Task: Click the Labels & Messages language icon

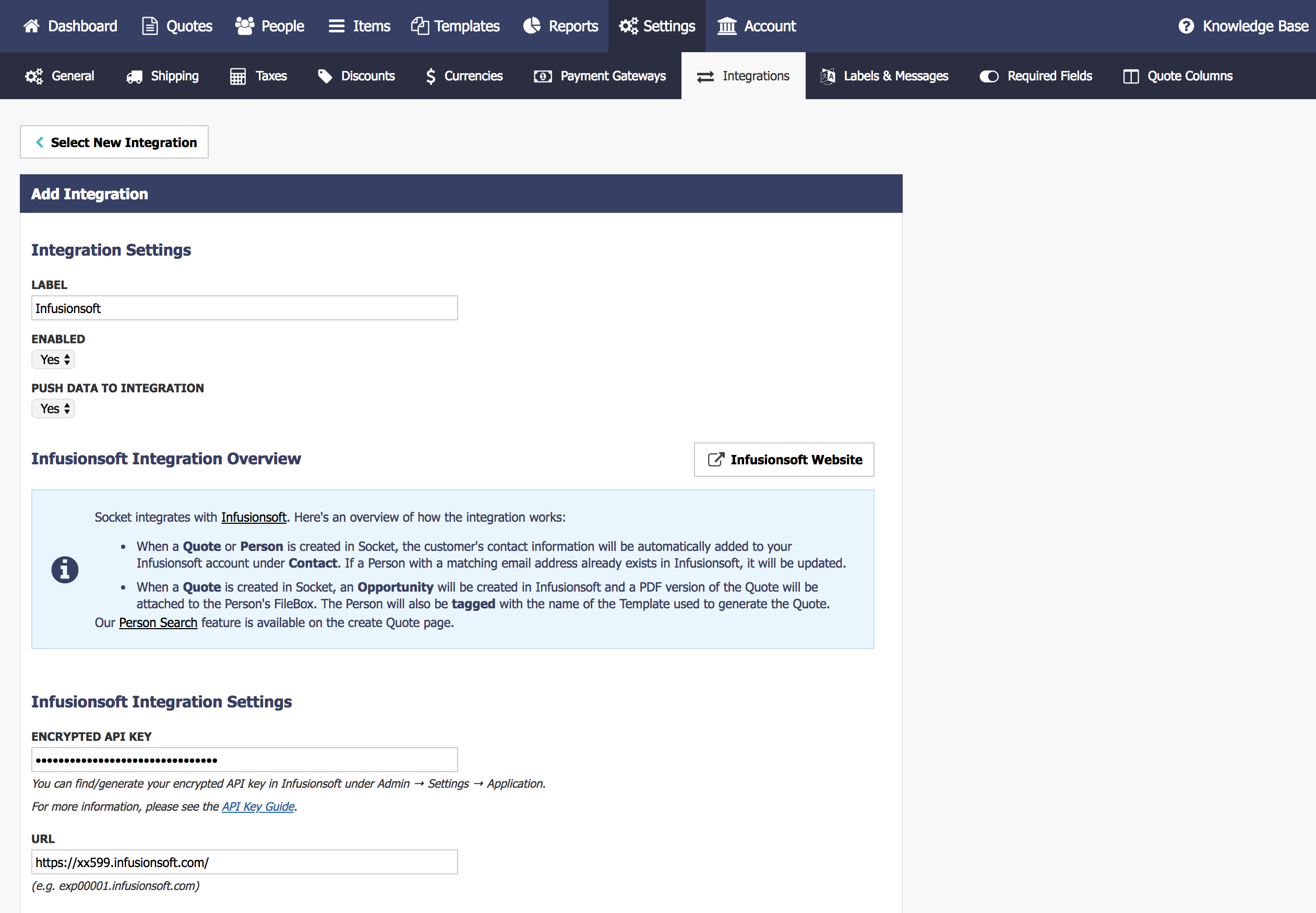Action: (828, 76)
